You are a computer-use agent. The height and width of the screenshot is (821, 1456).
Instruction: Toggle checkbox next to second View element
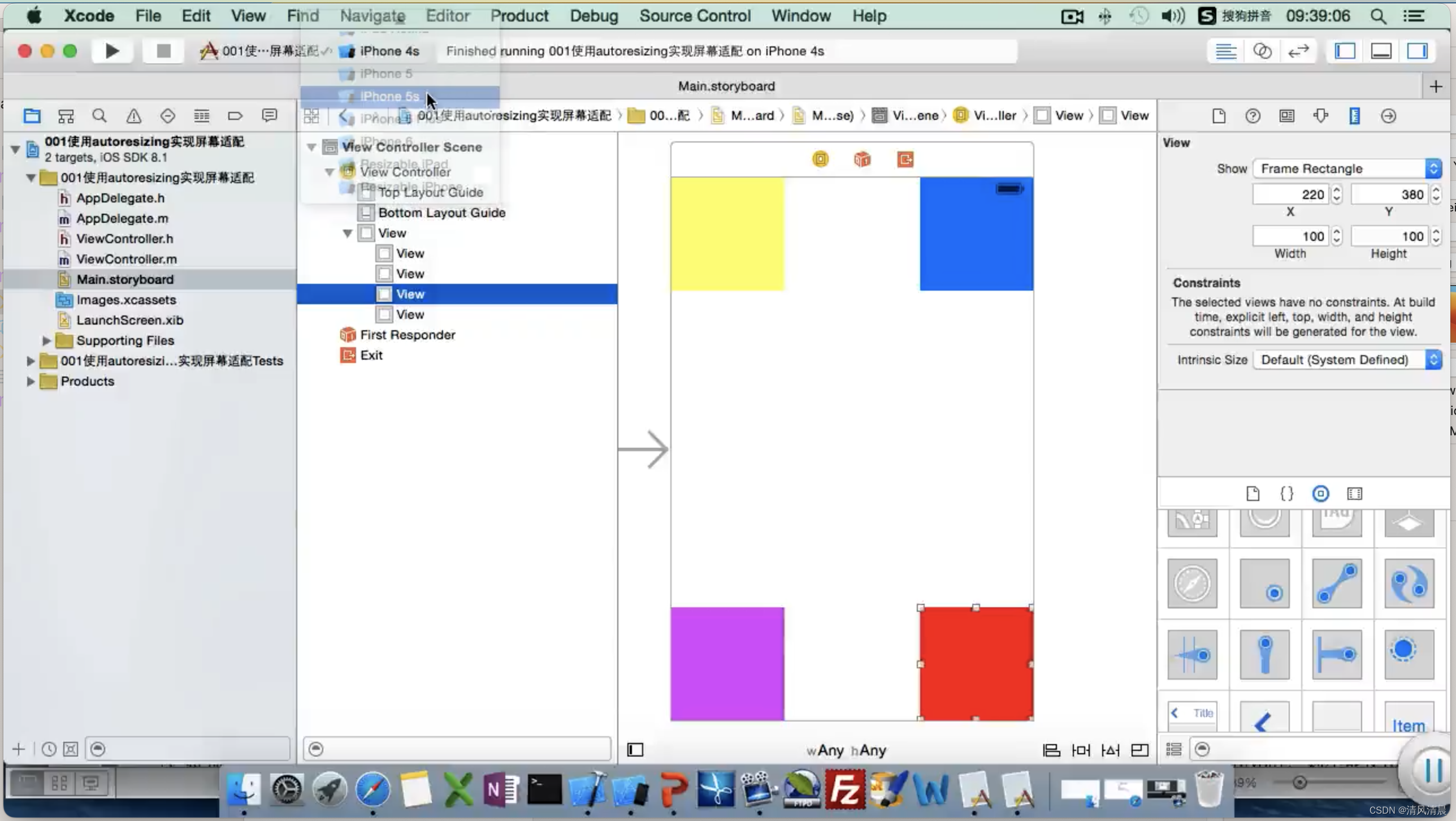click(x=384, y=273)
